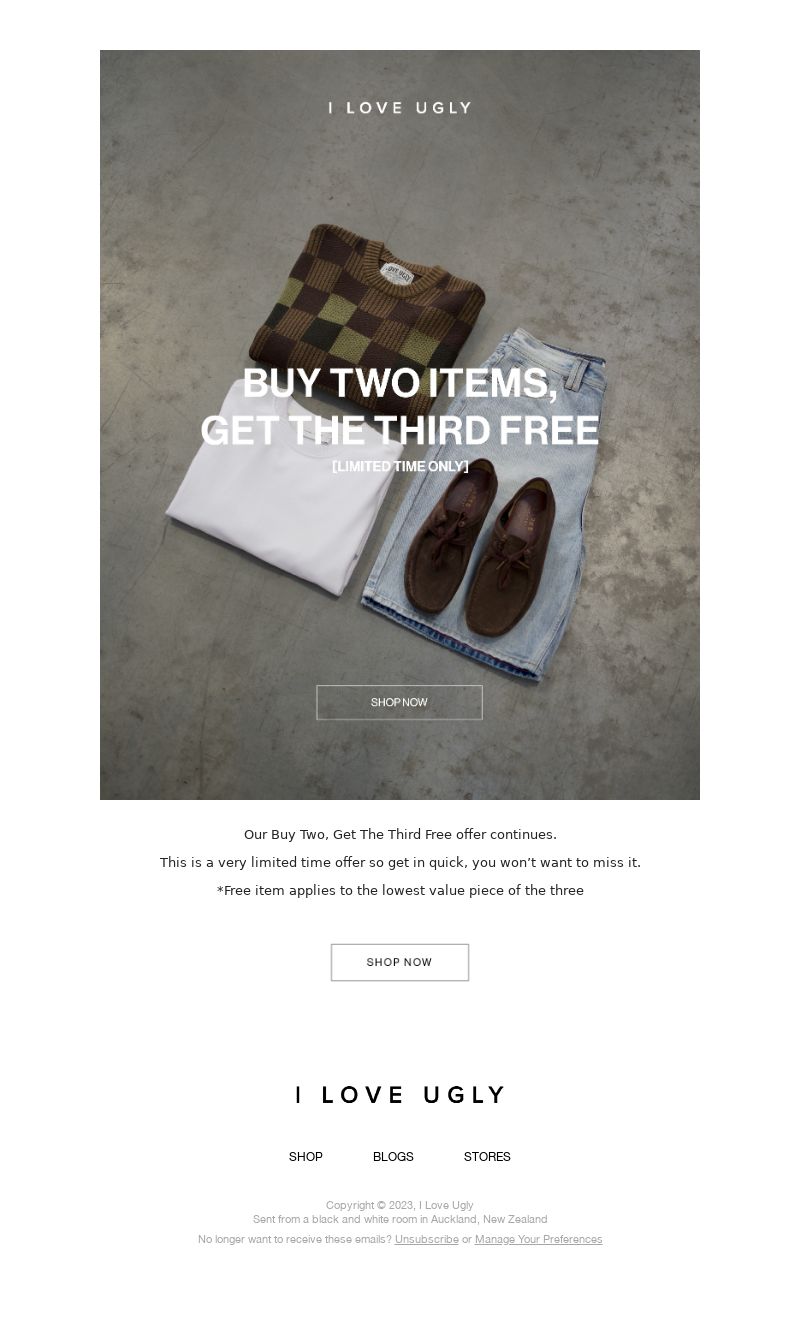Click the Copyright © 2023 footer text
This screenshot has width=800, height=1335.
400,1206
